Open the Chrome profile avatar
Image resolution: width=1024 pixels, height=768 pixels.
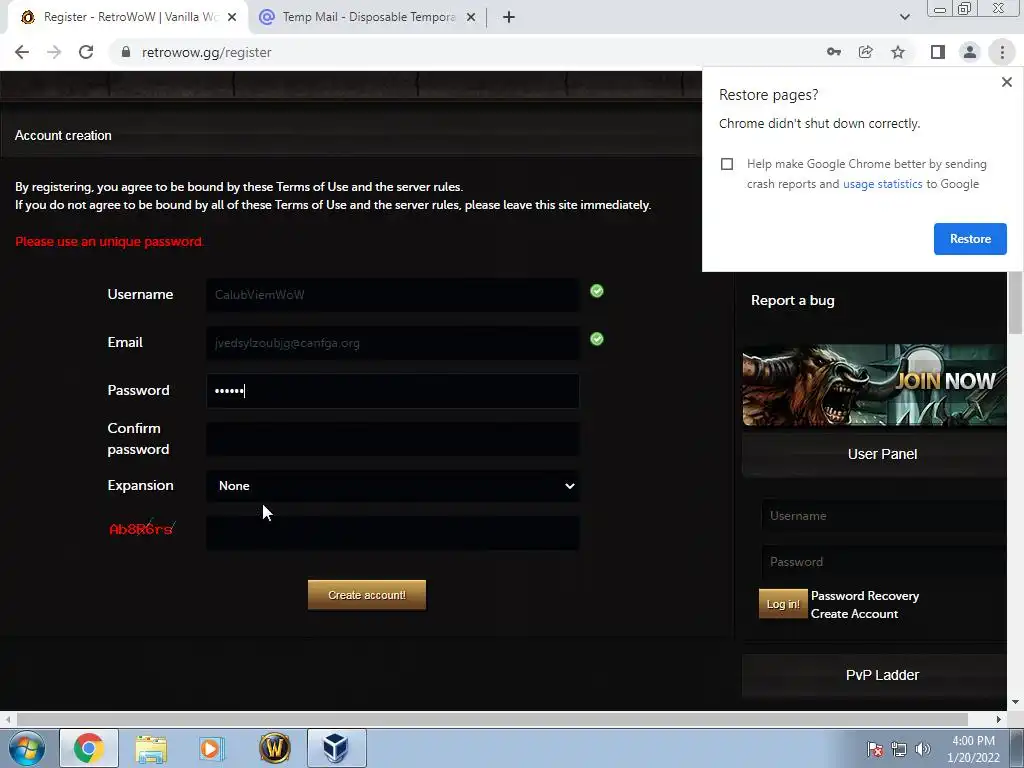click(970, 52)
